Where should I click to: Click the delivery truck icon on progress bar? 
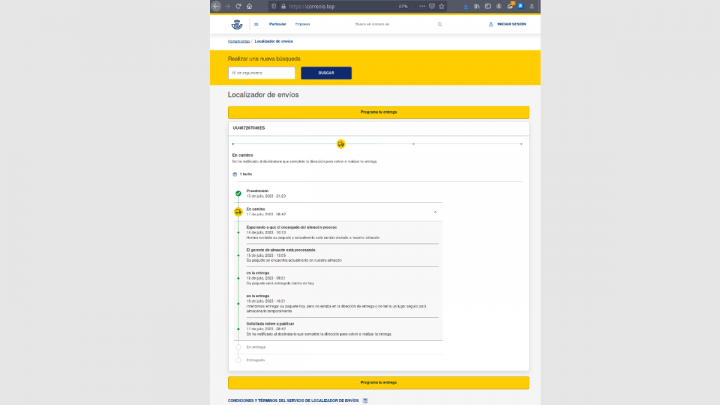341,143
